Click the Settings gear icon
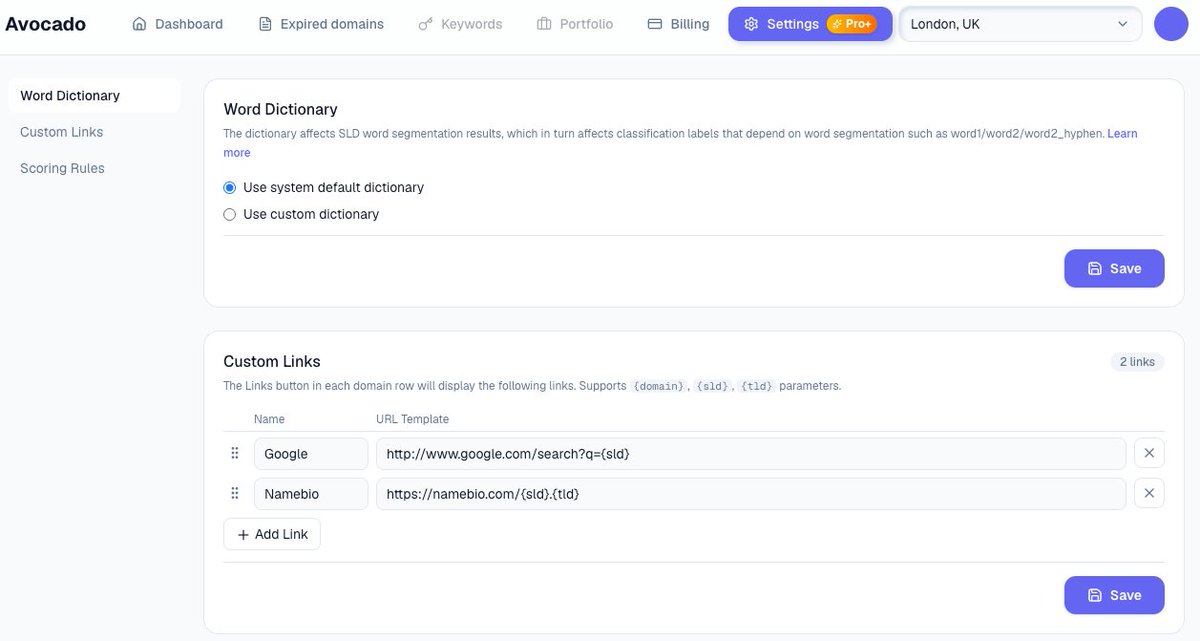The width and height of the screenshot is (1200, 641). pyautogui.click(x=751, y=24)
